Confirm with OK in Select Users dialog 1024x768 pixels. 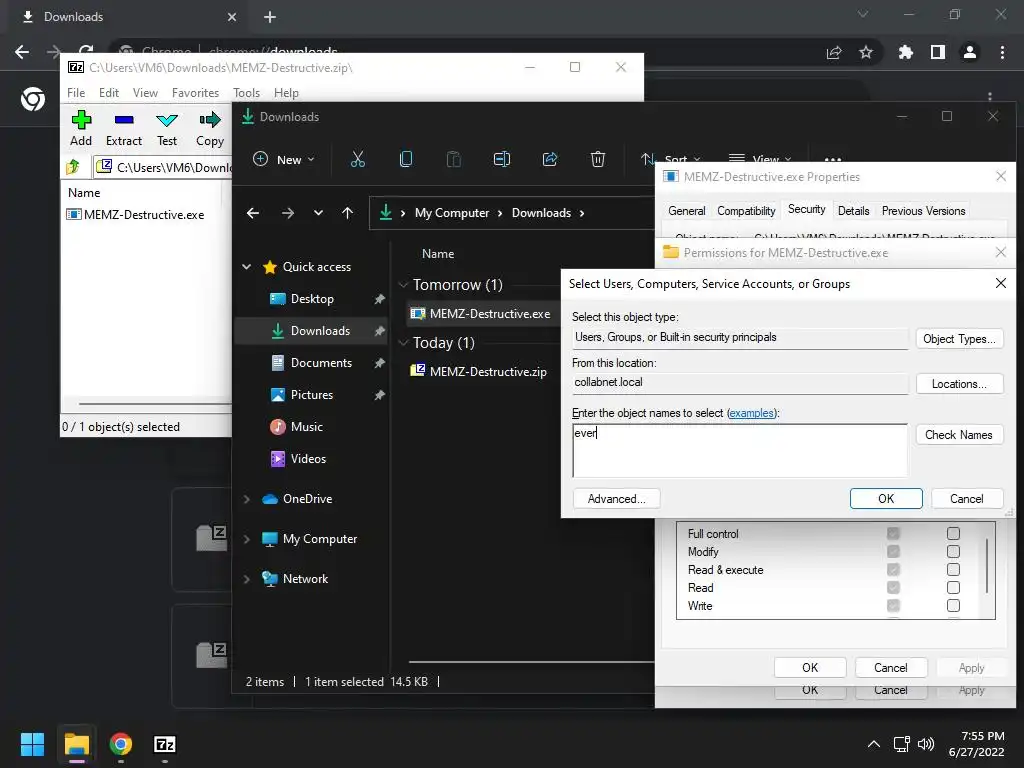click(x=886, y=499)
